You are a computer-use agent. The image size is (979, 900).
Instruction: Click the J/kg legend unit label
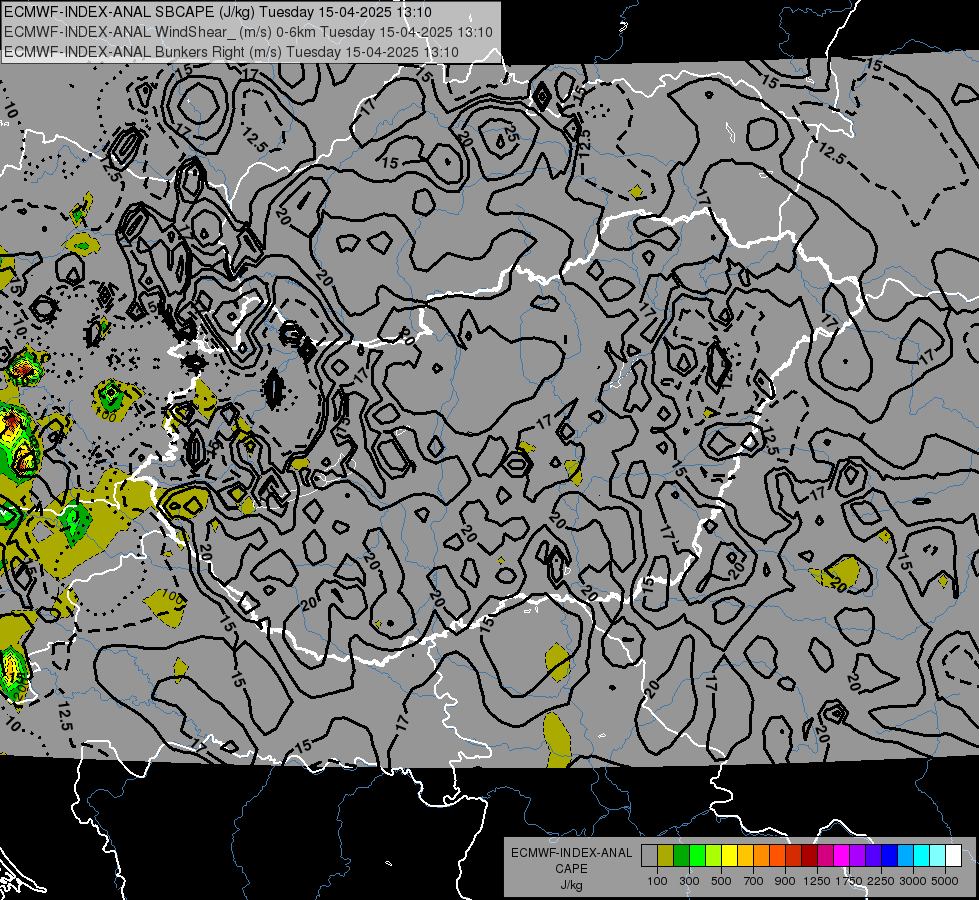pyautogui.click(x=571, y=885)
